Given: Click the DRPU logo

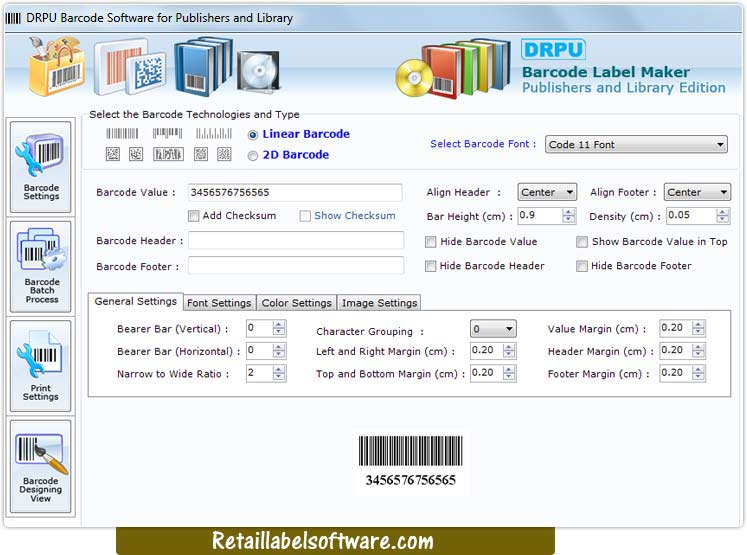Looking at the screenshot, I should click(x=553, y=49).
